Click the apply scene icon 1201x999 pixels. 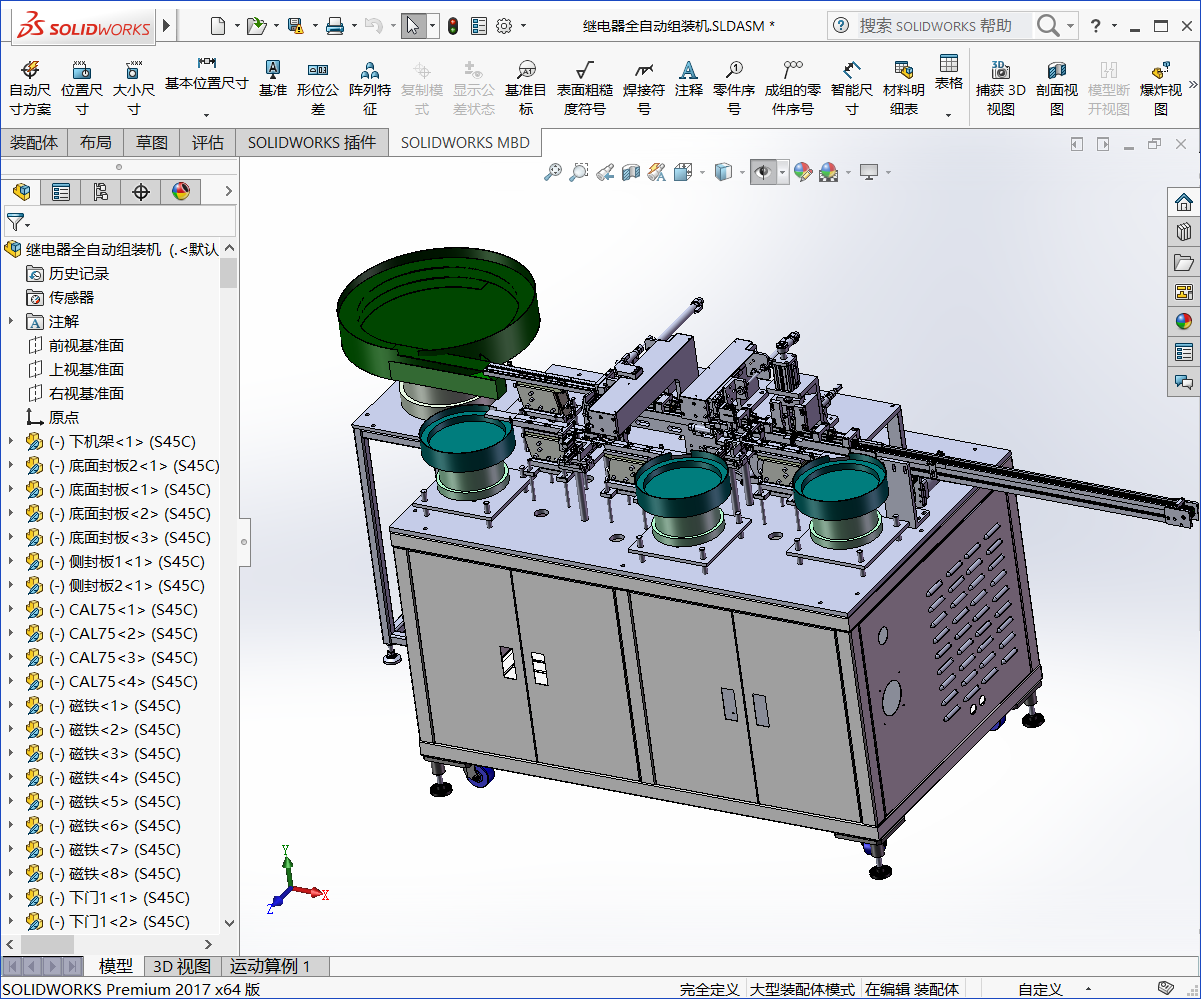coord(829,173)
